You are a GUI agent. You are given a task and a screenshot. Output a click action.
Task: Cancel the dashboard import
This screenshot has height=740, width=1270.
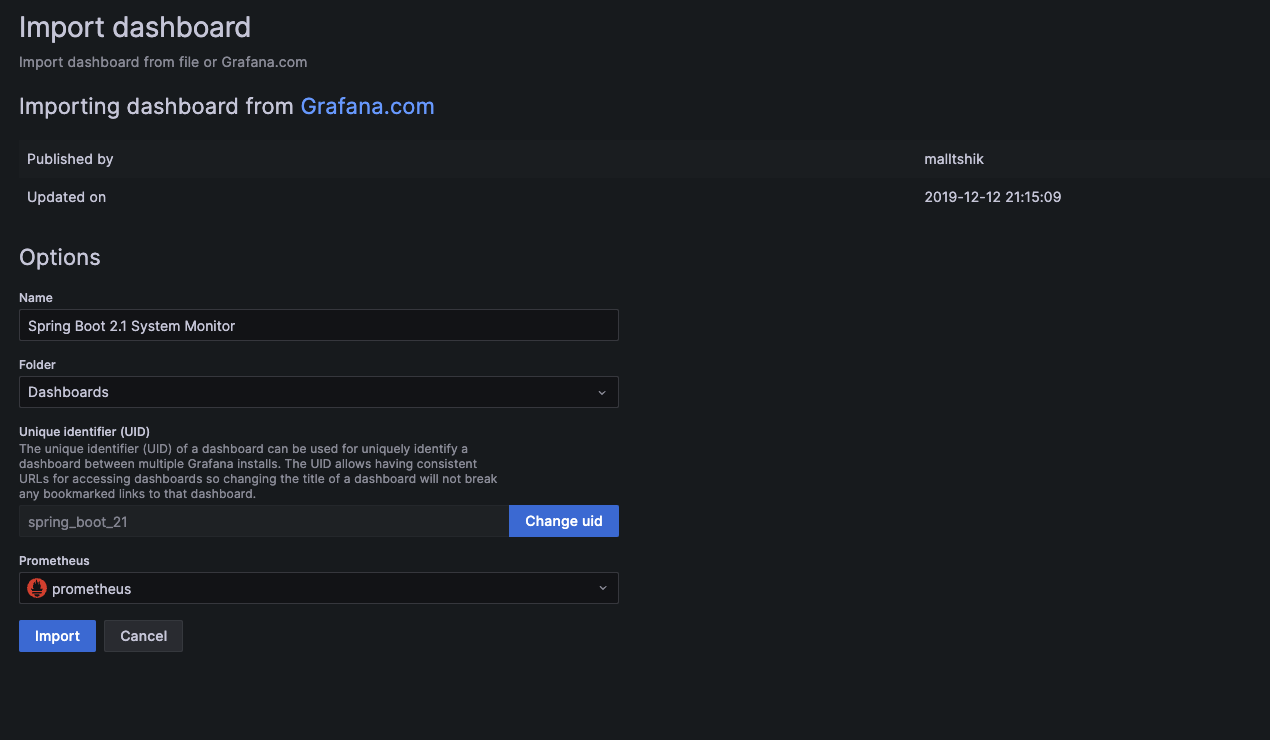click(x=143, y=636)
